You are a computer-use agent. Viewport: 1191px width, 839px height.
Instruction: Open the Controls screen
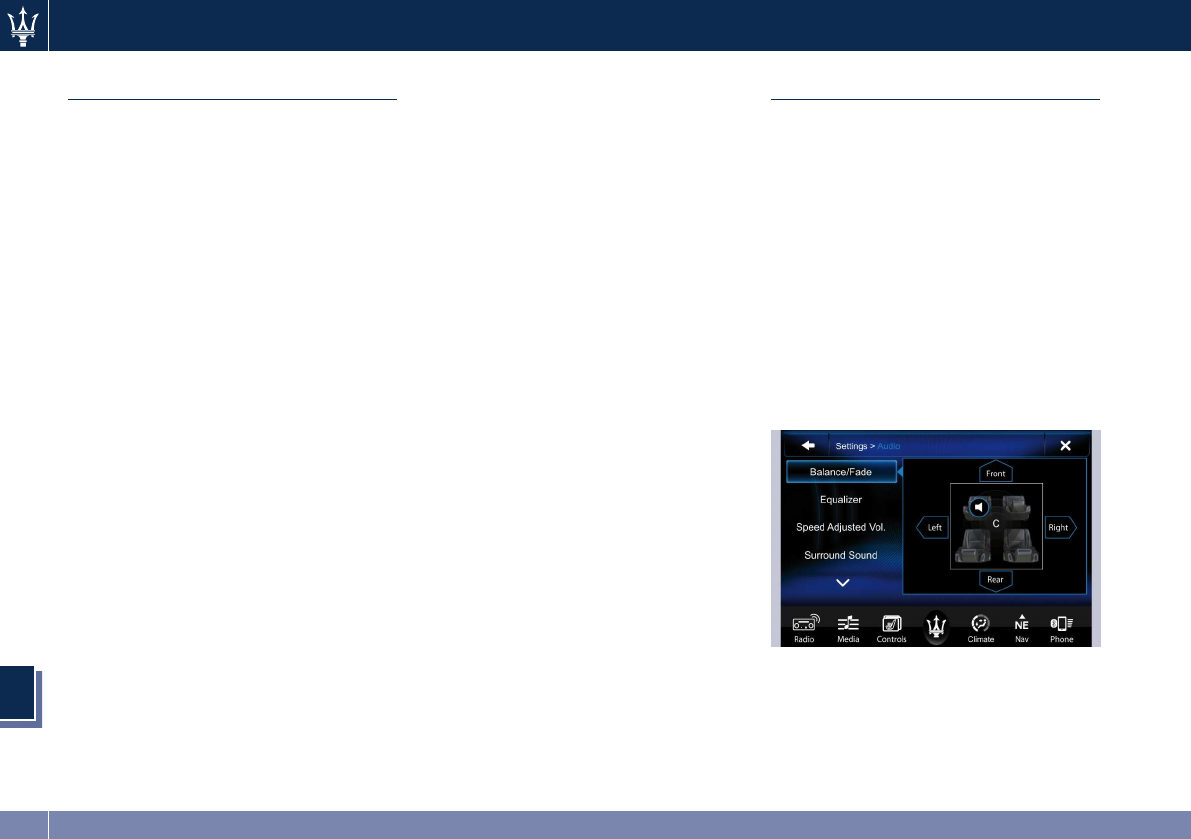[892, 629]
